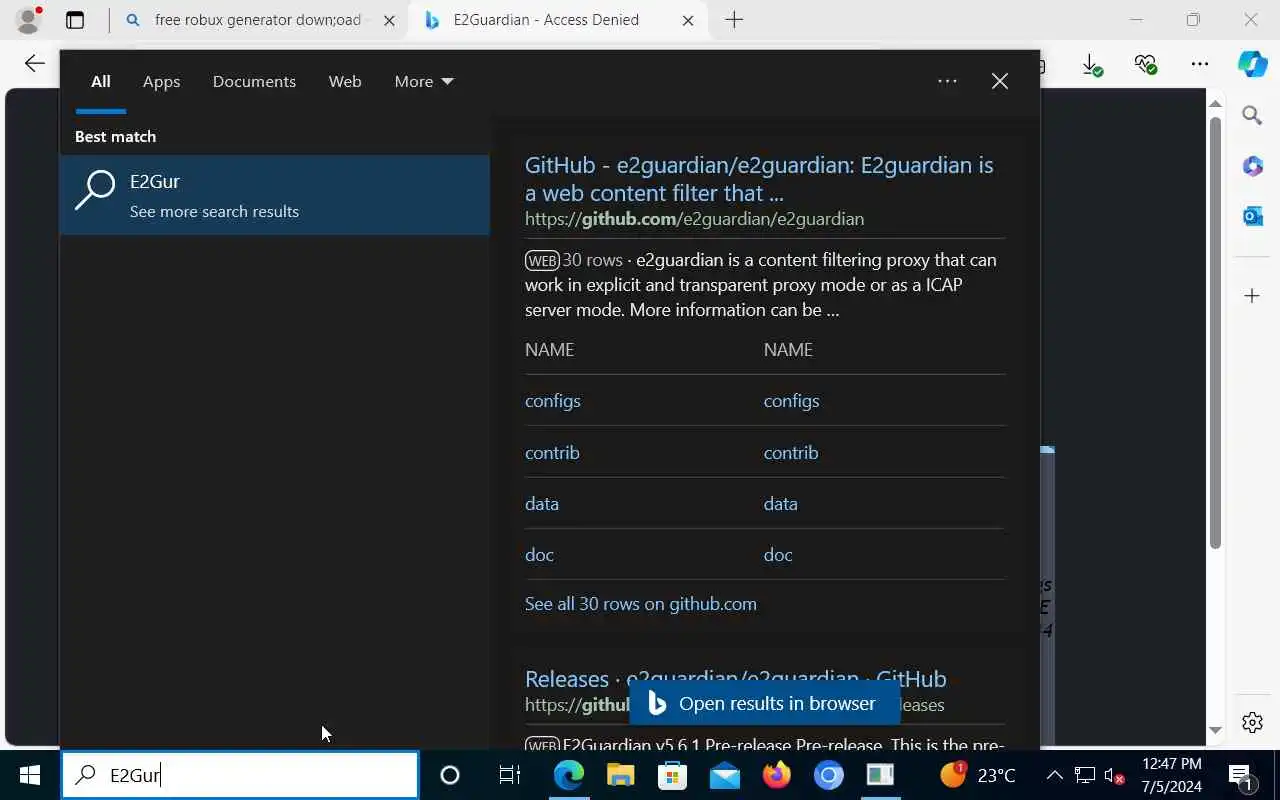Viewport: 1280px width, 800px height.
Task: Click Open results in browser button
Action: 764,704
